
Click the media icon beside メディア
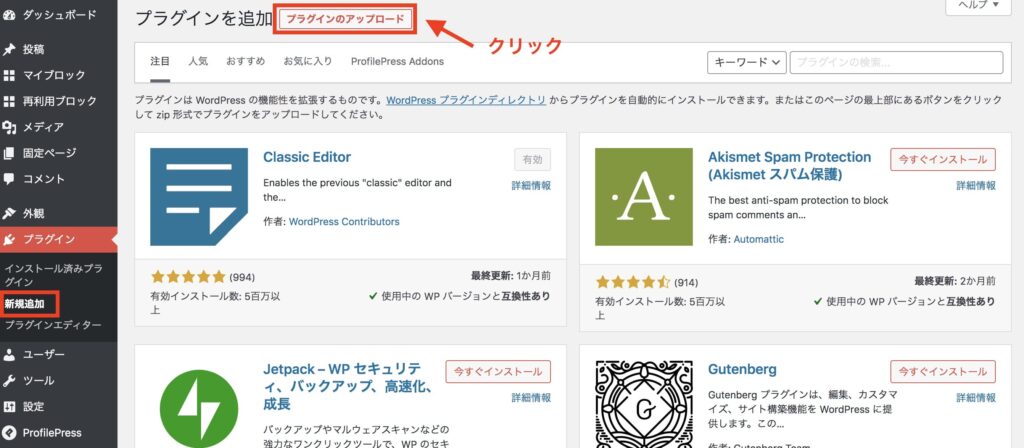pyautogui.click(x=9, y=127)
